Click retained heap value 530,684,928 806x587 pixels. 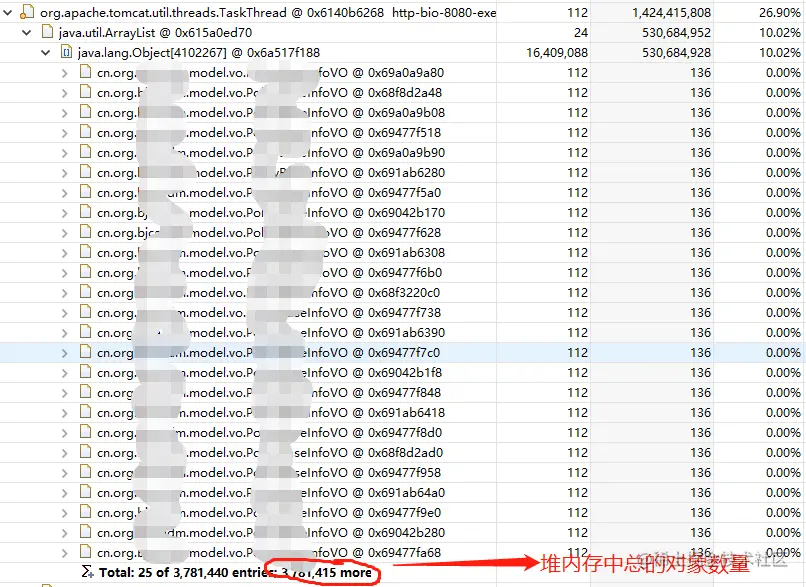tap(676, 52)
